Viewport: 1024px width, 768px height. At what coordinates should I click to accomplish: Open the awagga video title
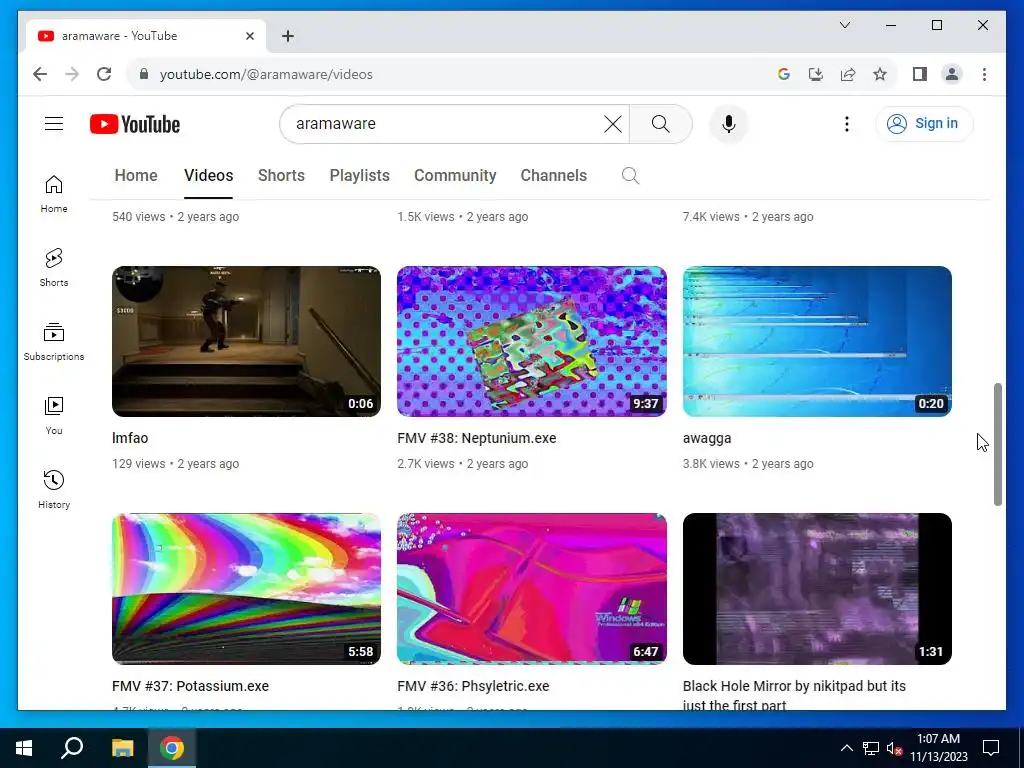(x=707, y=438)
